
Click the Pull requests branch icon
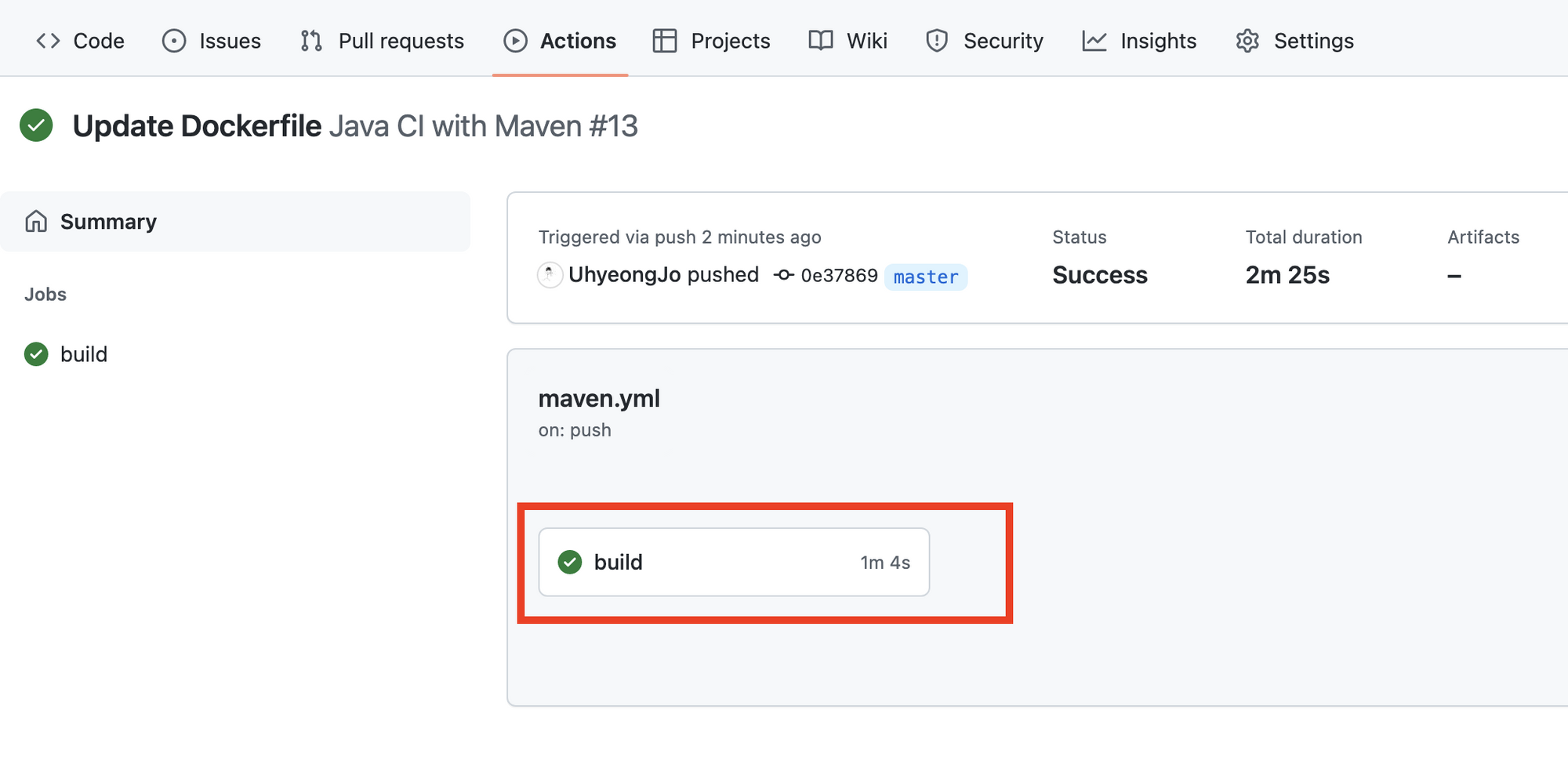coord(311,41)
